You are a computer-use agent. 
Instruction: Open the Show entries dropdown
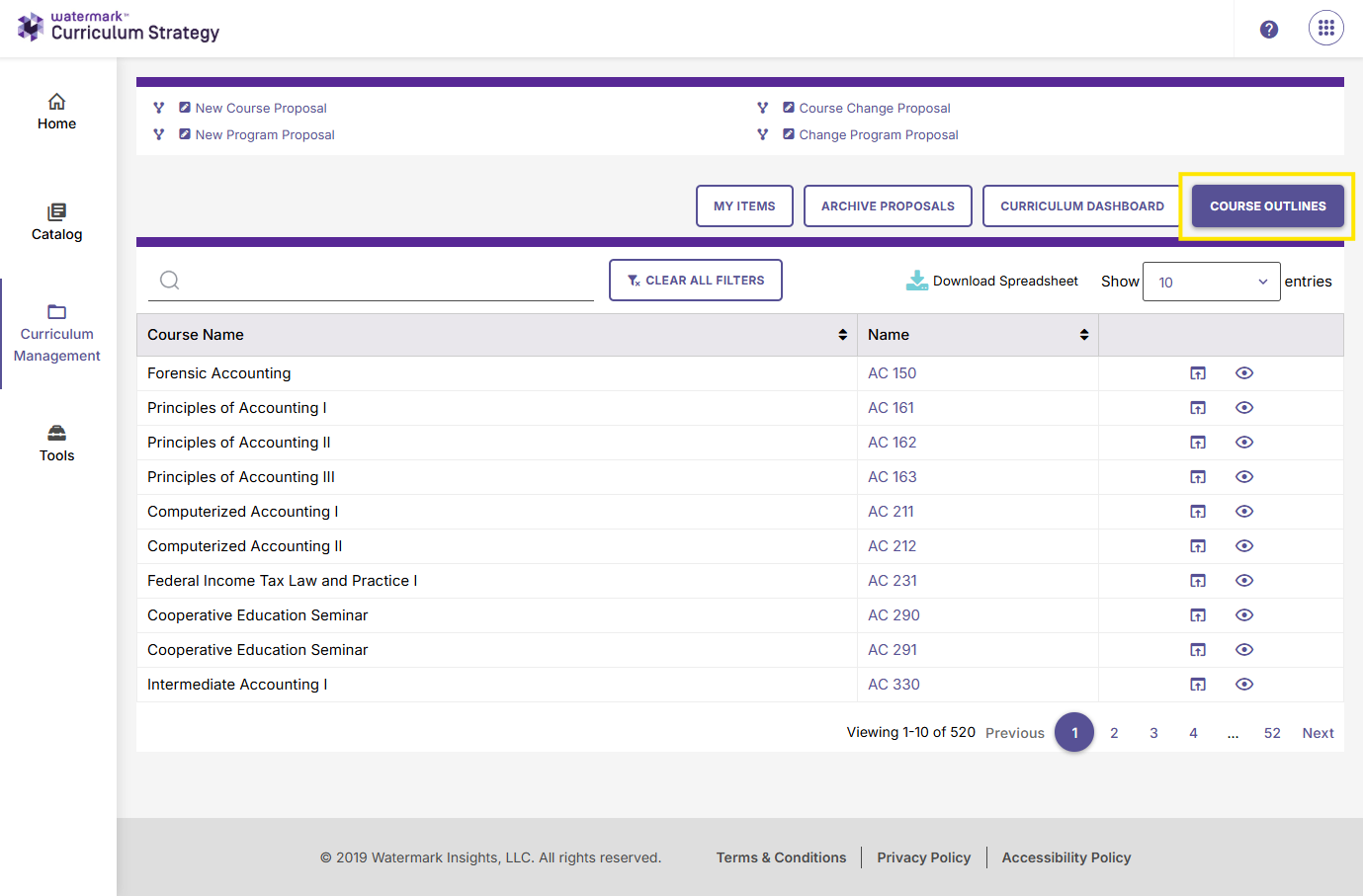click(x=1212, y=282)
